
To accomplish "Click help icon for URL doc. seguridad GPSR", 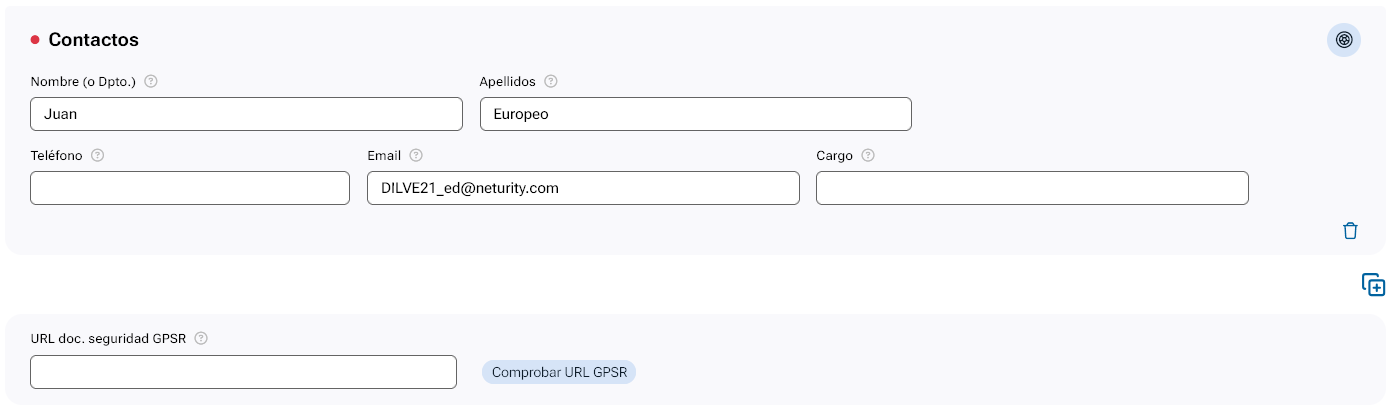I will pyautogui.click(x=201, y=338).
